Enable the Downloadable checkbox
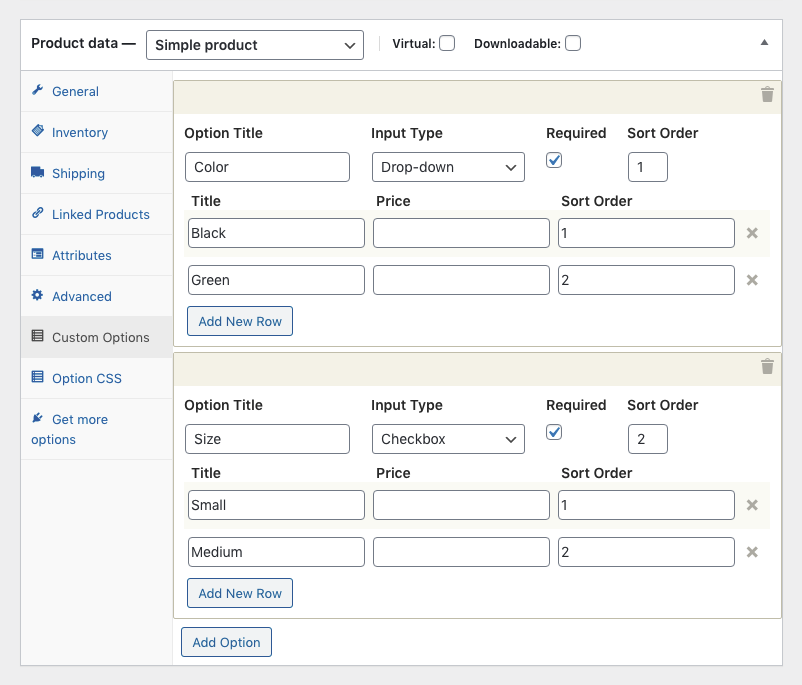Screen dimensions: 802x685 point(573,44)
